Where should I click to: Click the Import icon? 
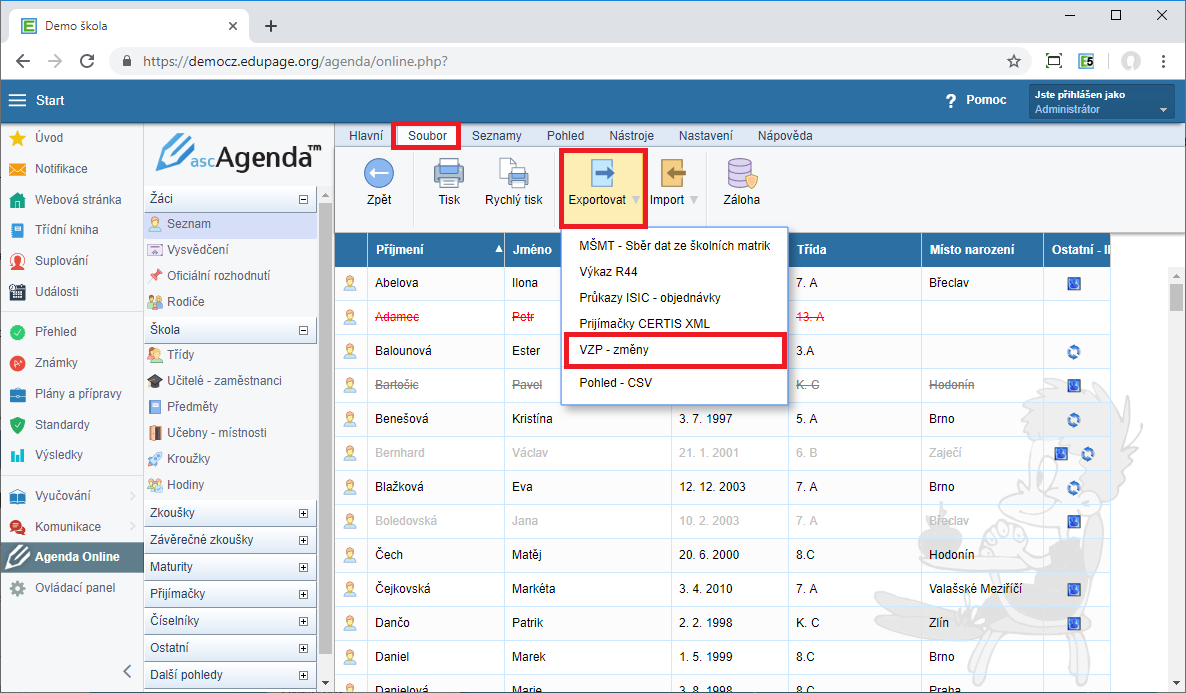click(x=672, y=173)
